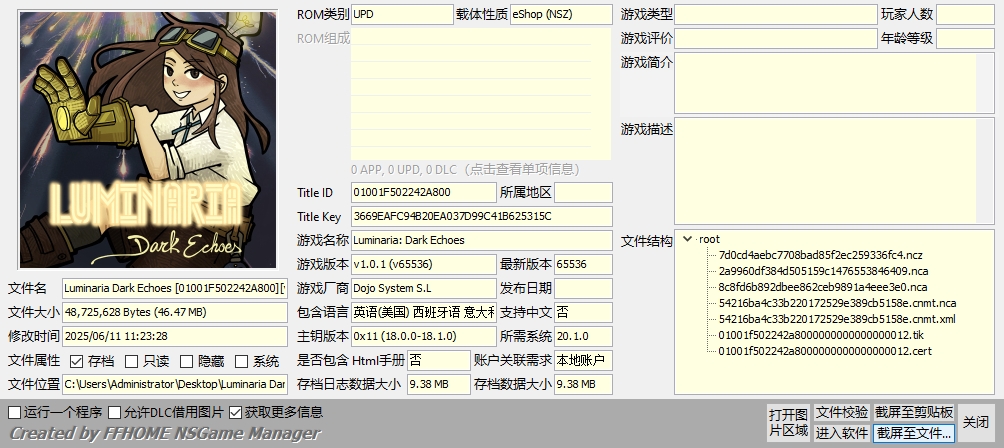Select the .tik ticket file entry
1004x448 pixels.
click(810, 335)
